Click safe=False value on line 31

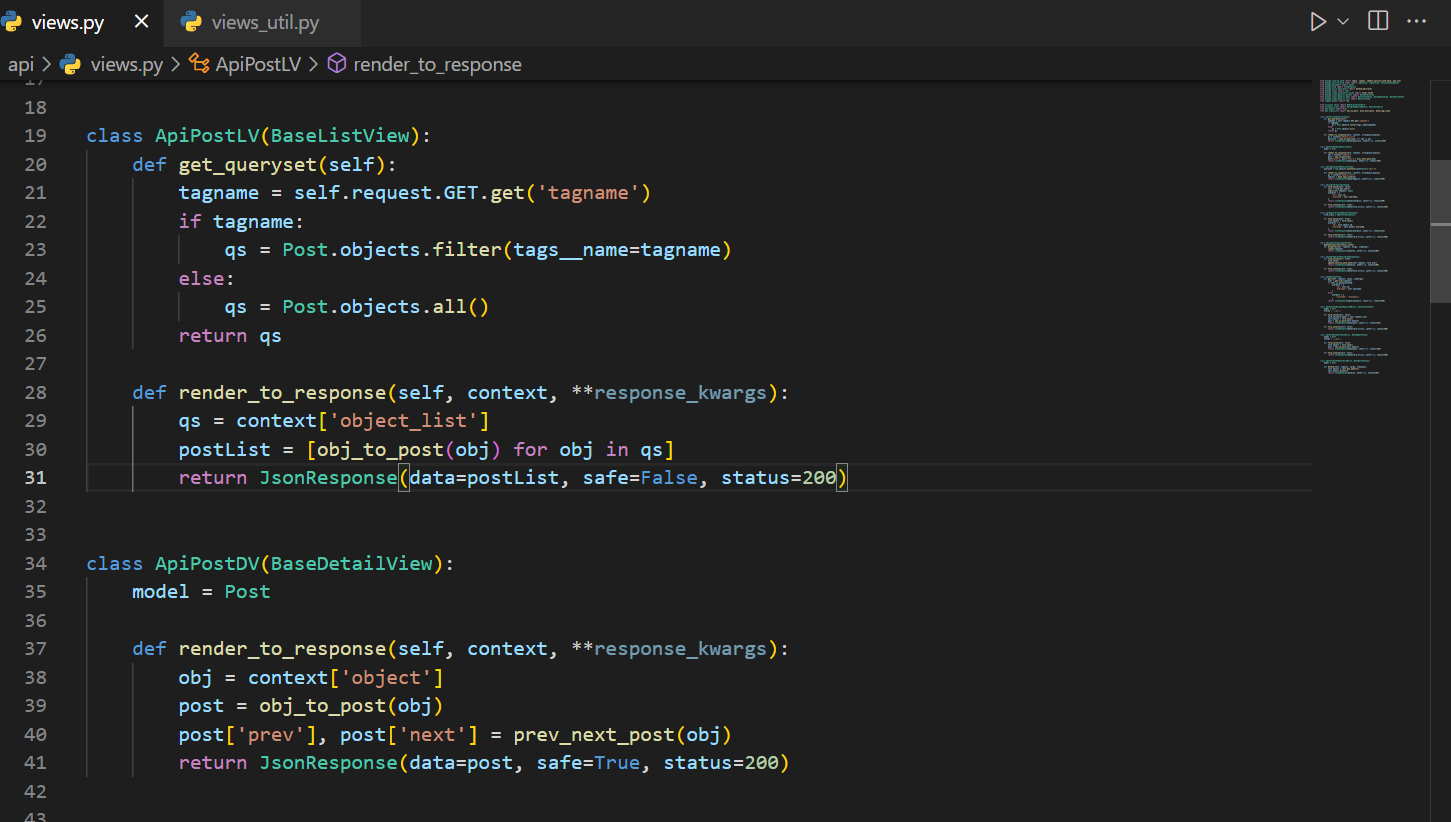669,477
